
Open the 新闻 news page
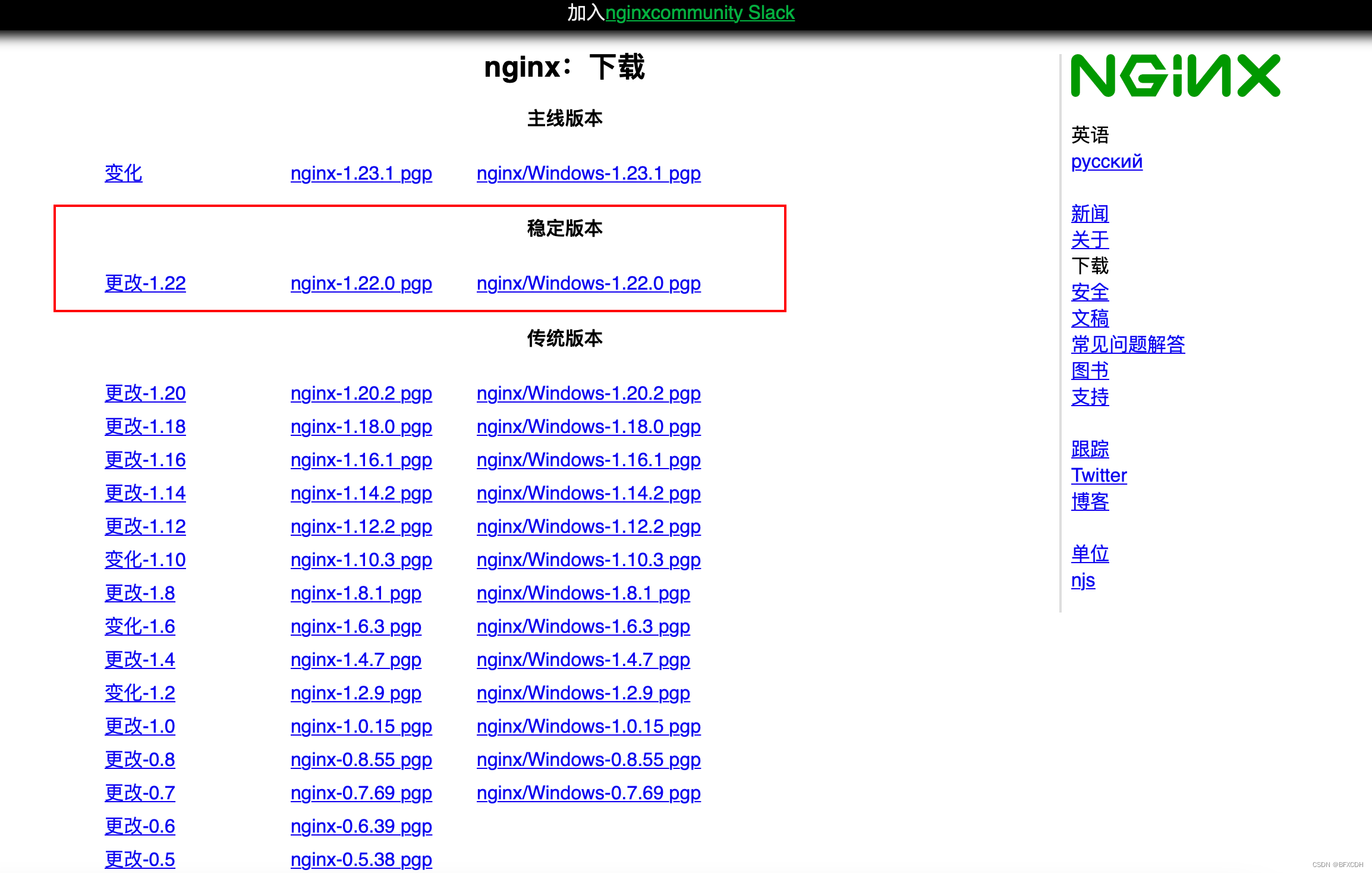click(1089, 213)
